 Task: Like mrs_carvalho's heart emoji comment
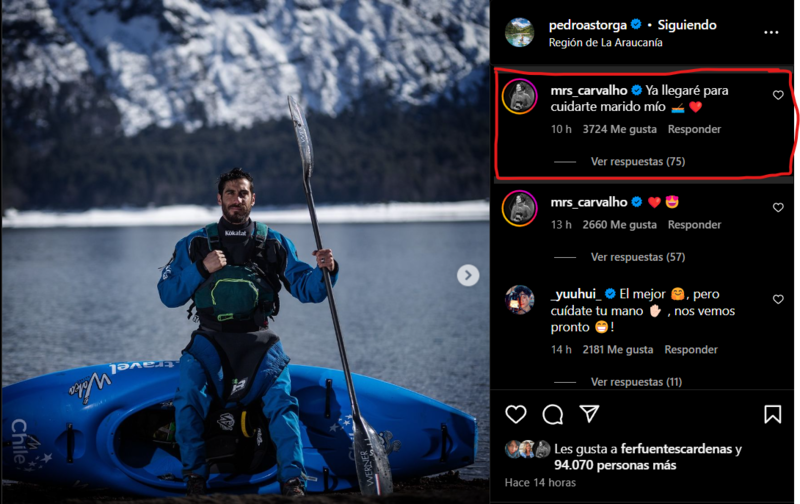pos(778,208)
